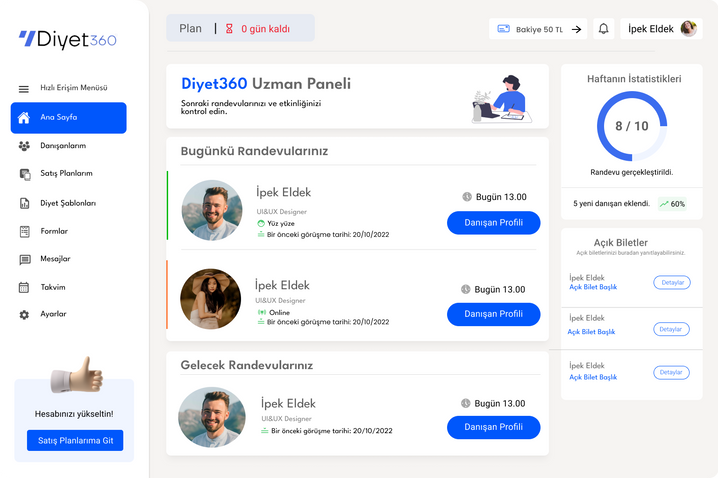Click the Yüz yüze meeting-type icon
The height and width of the screenshot is (478, 718).
point(261,223)
